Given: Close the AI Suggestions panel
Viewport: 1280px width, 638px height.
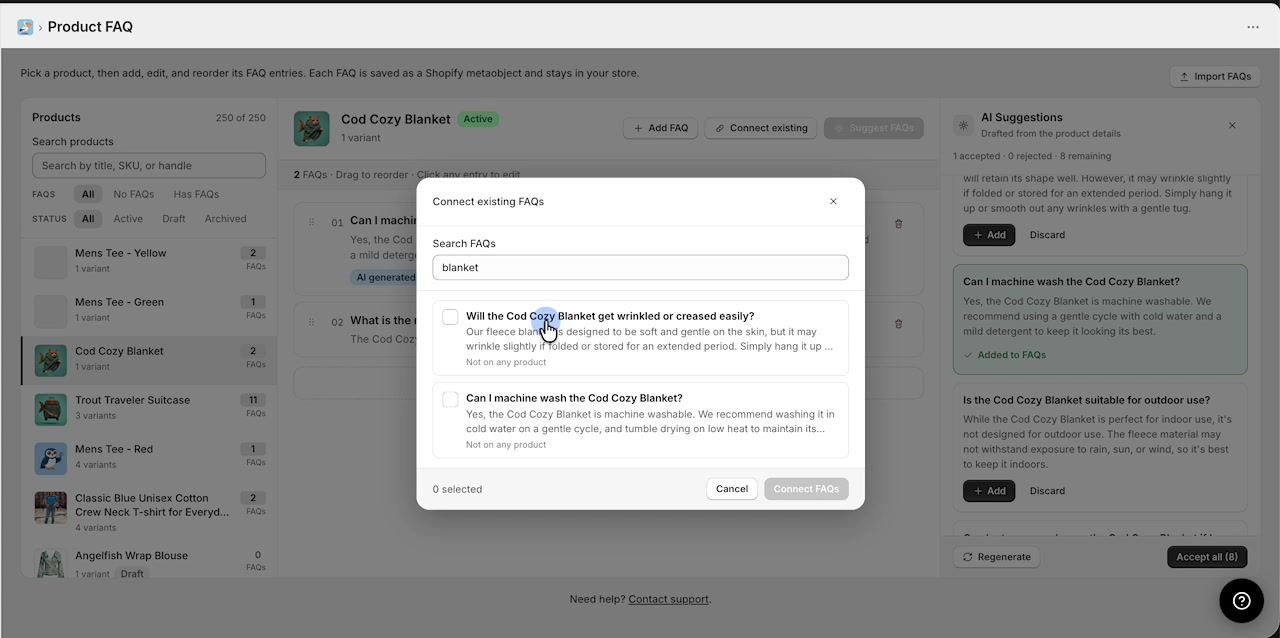Looking at the screenshot, I should pyautogui.click(x=1232, y=125).
